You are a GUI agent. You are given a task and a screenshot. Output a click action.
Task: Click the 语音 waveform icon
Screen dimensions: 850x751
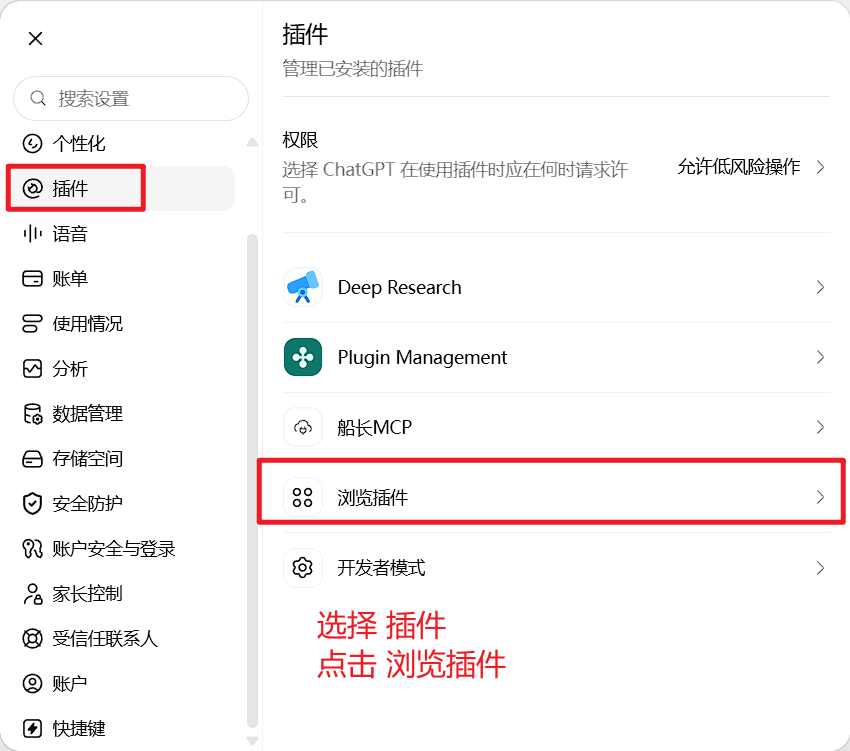pyautogui.click(x=33, y=234)
